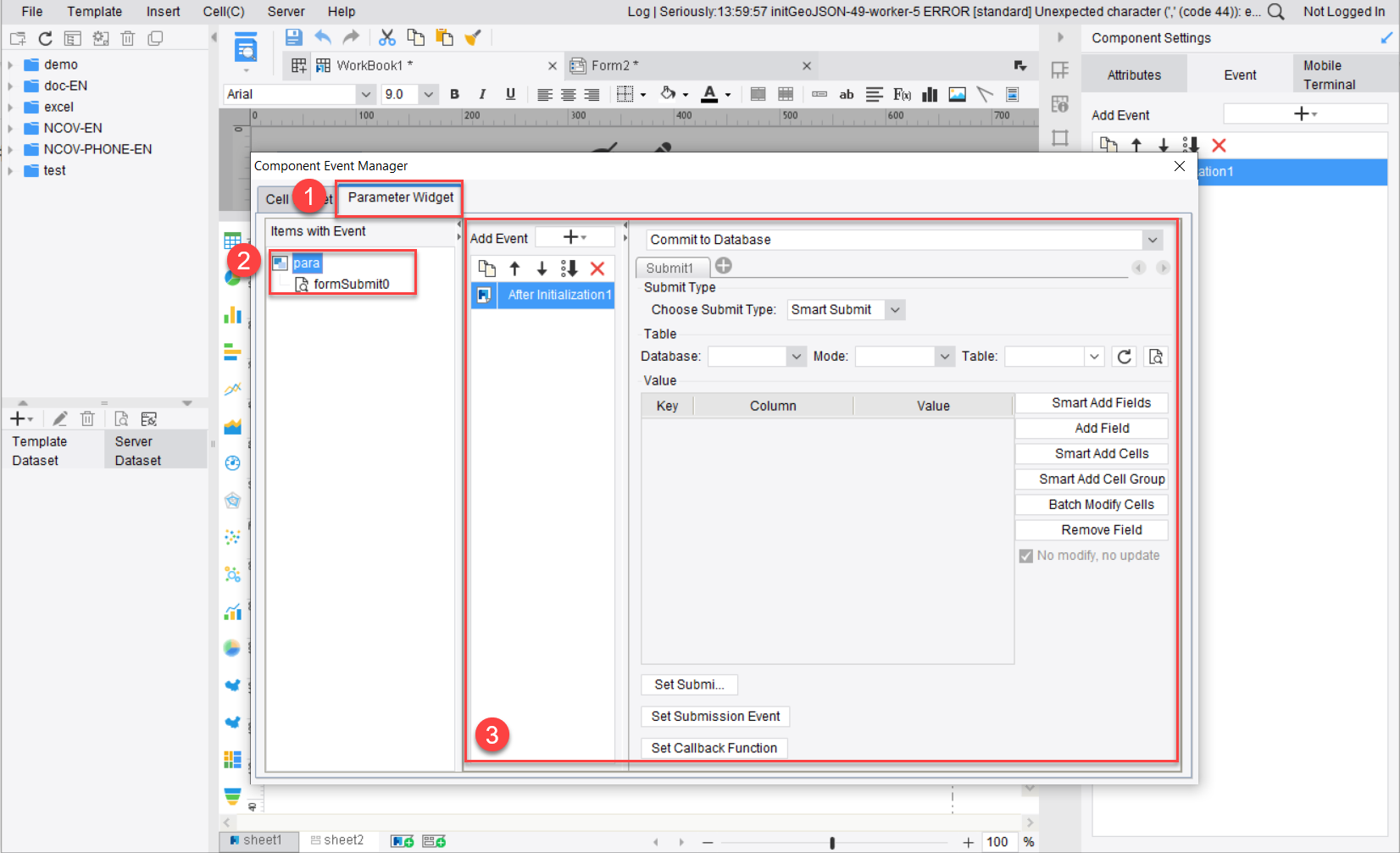Click Set Submission Event button
The image size is (1400, 853).
pyautogui.click(x=715, y=717)
